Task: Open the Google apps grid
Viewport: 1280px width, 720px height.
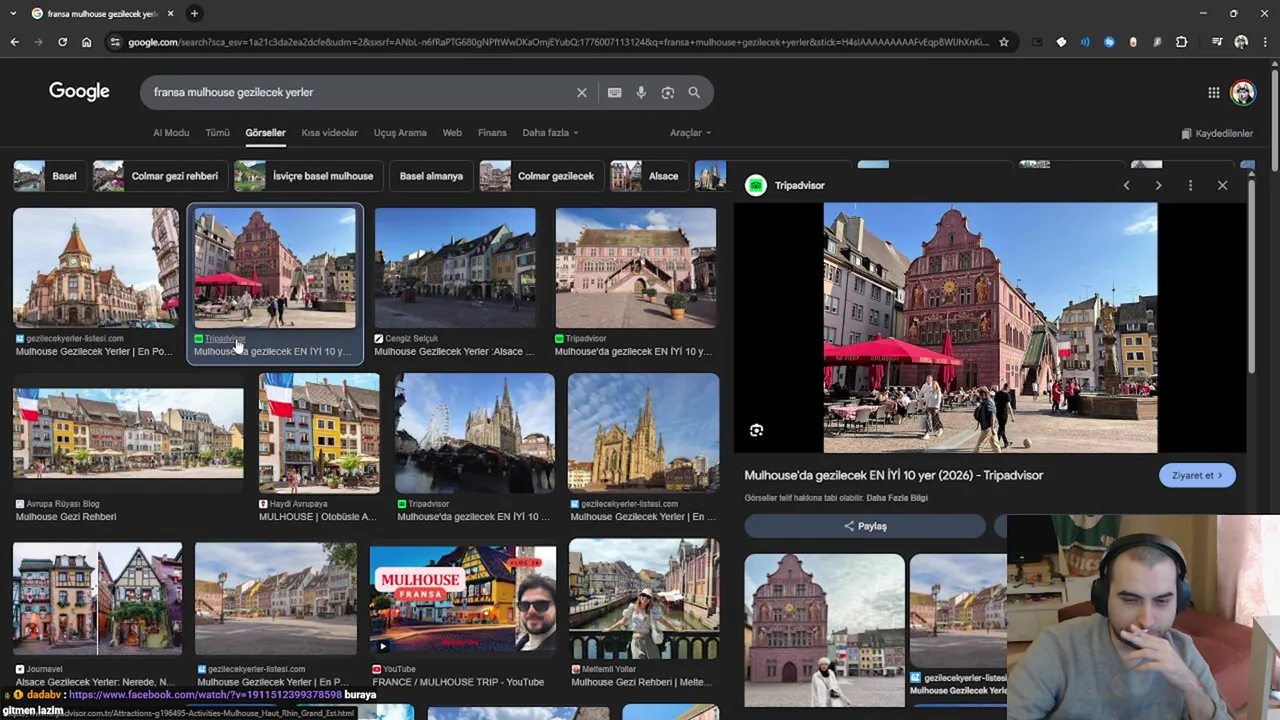Action: (1213, 93)
